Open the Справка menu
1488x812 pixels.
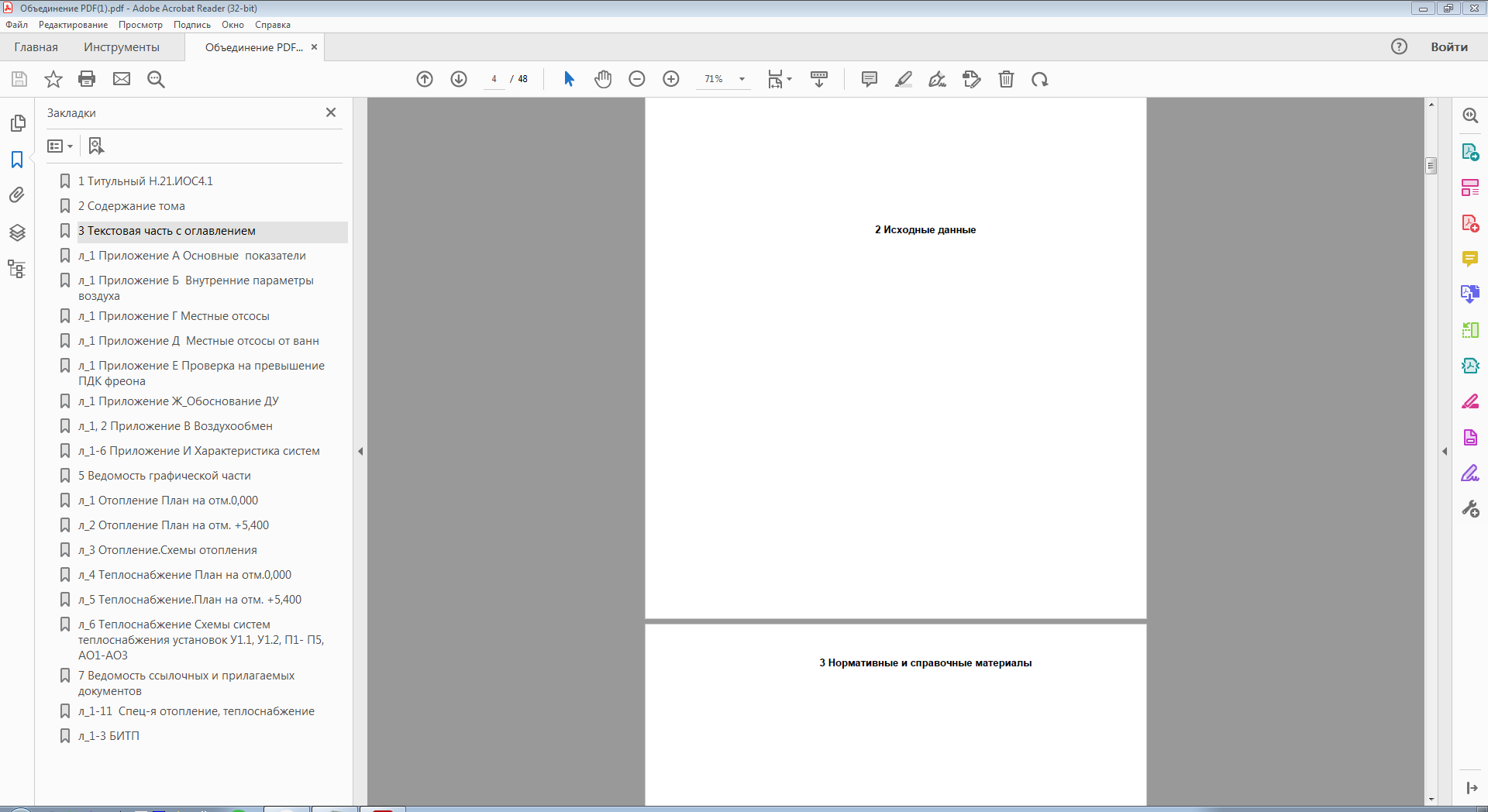(272, 25)
